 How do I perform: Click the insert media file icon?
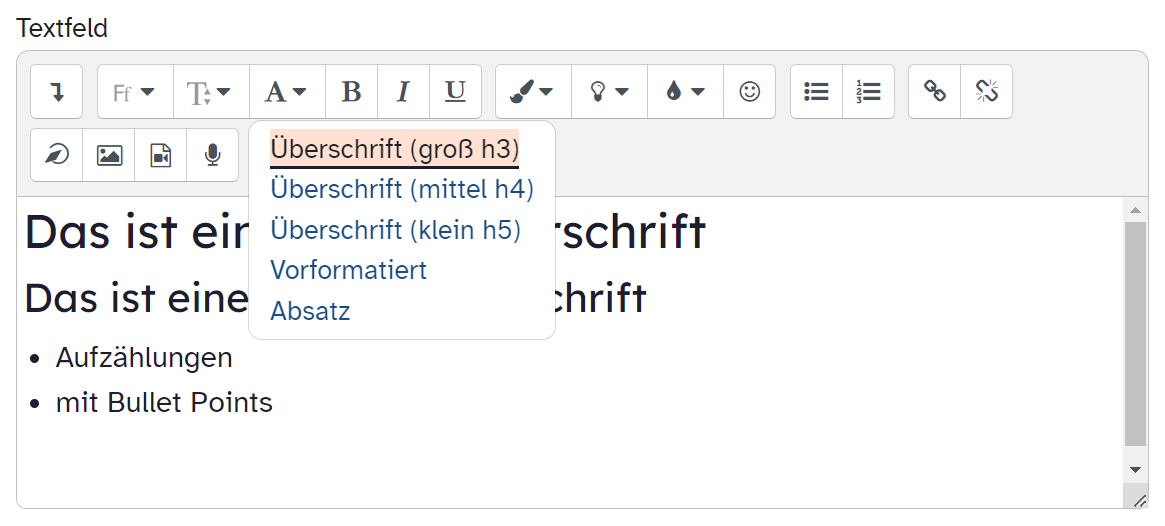(161, 155)
